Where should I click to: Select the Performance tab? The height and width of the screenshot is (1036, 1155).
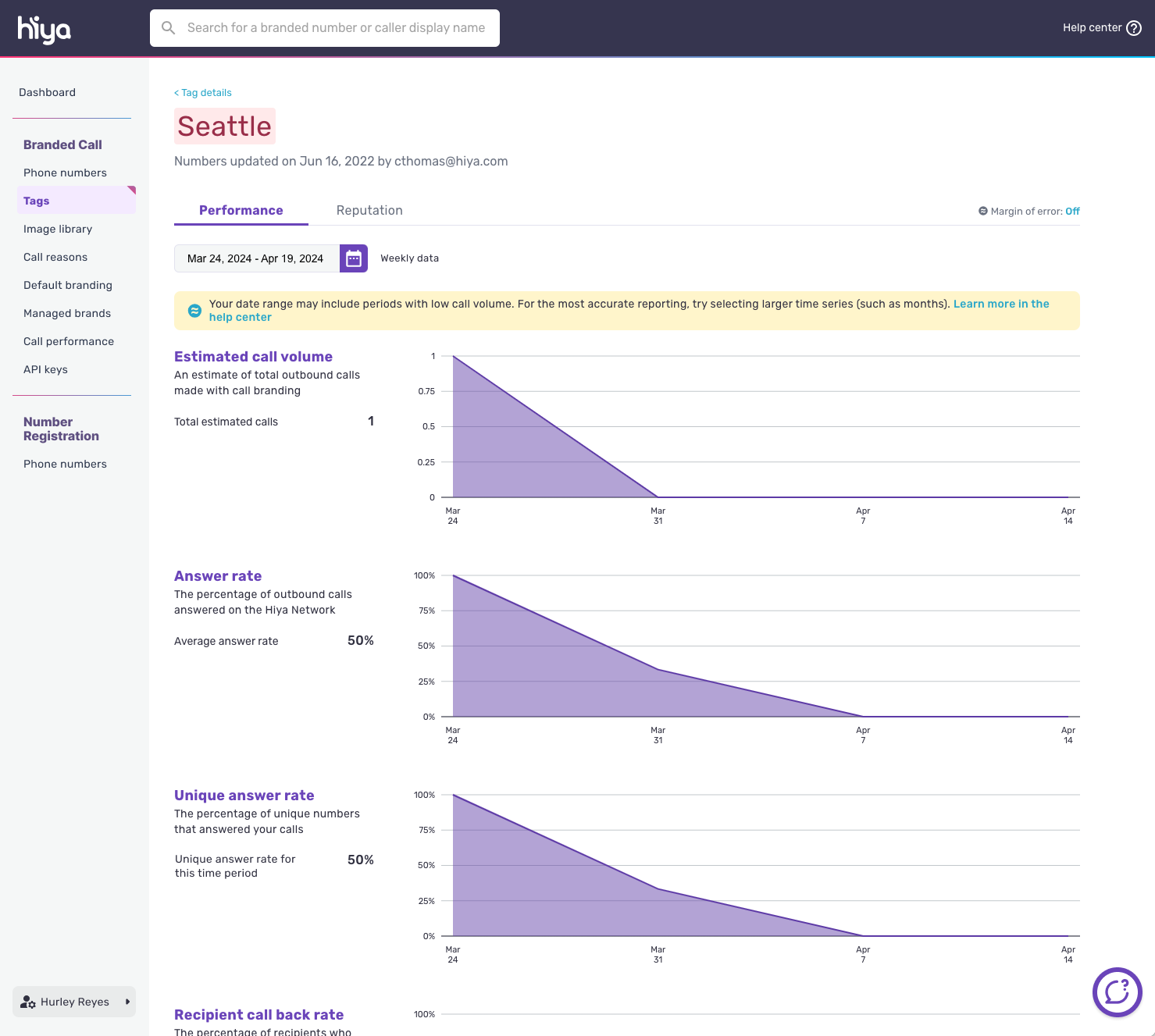click(x=241, y=210)
